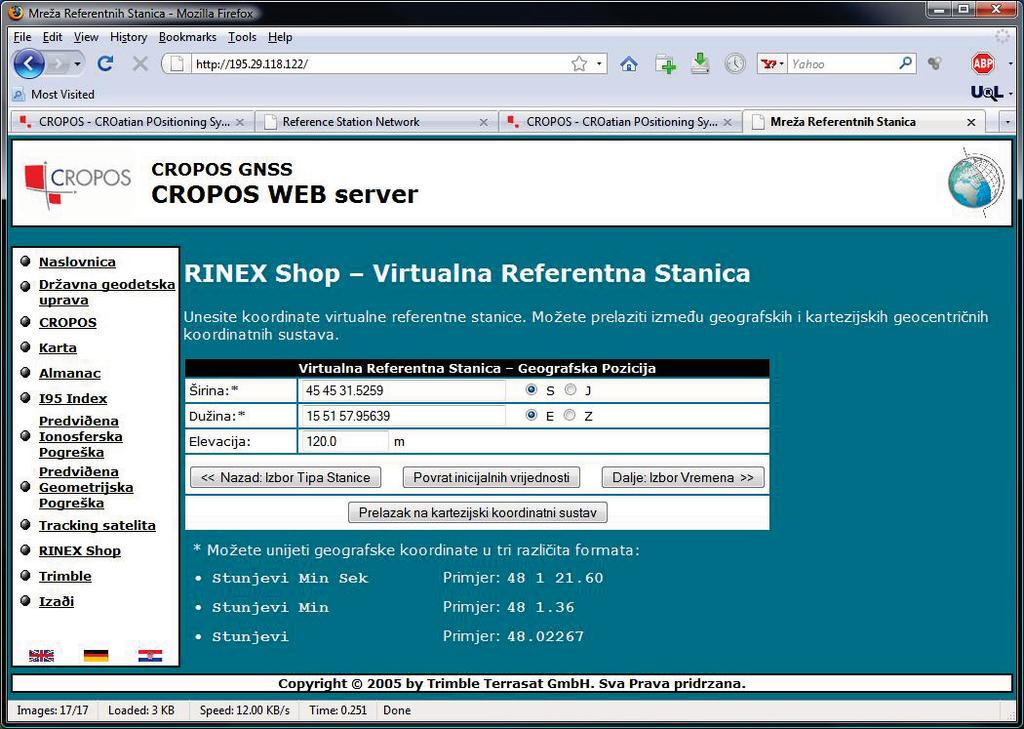1024x729 pixels.
Task: Click the Adblock Plus ABP icon
Action: tap(983, 63)
